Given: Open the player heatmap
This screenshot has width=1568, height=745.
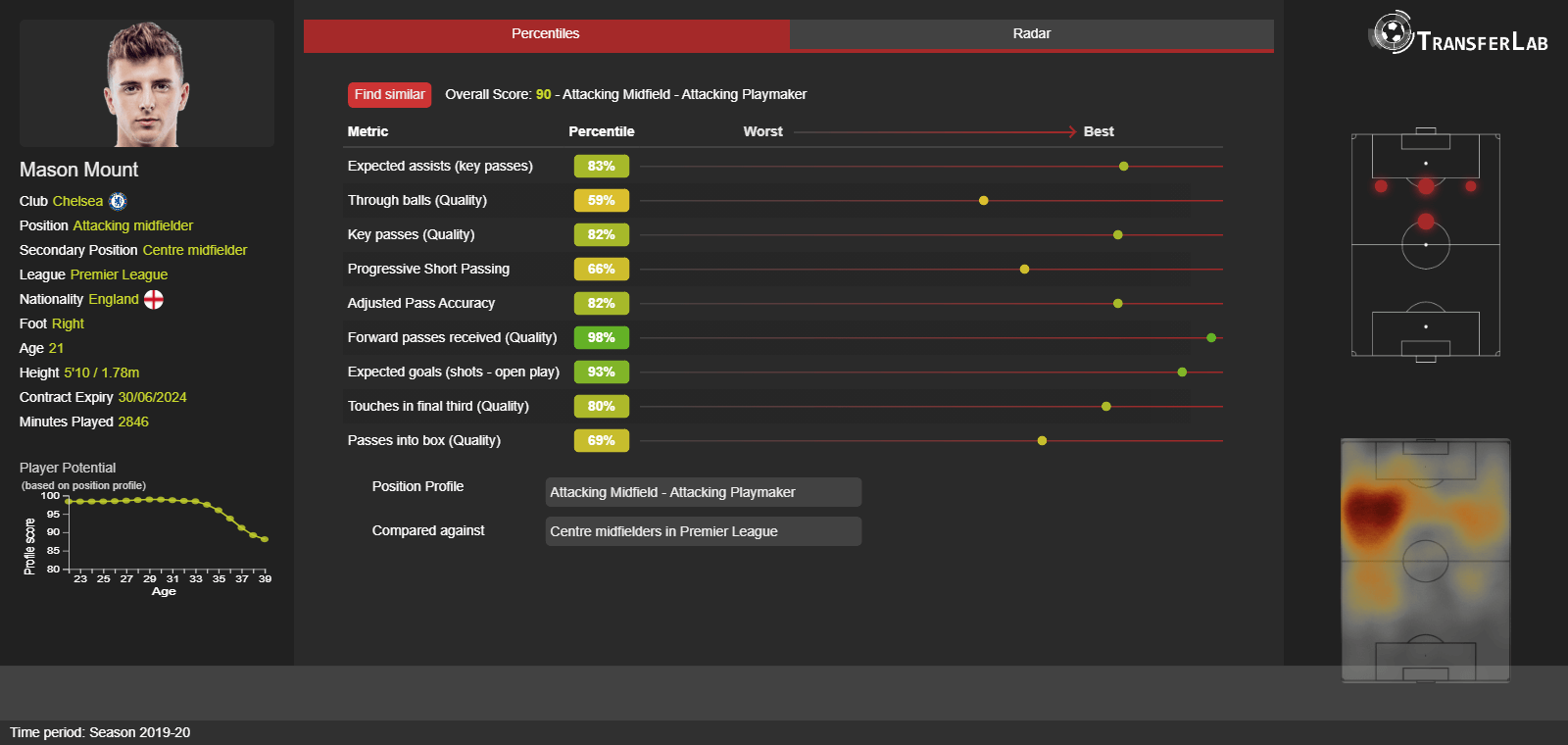Looking at the screenshot, I should 1426,561.
